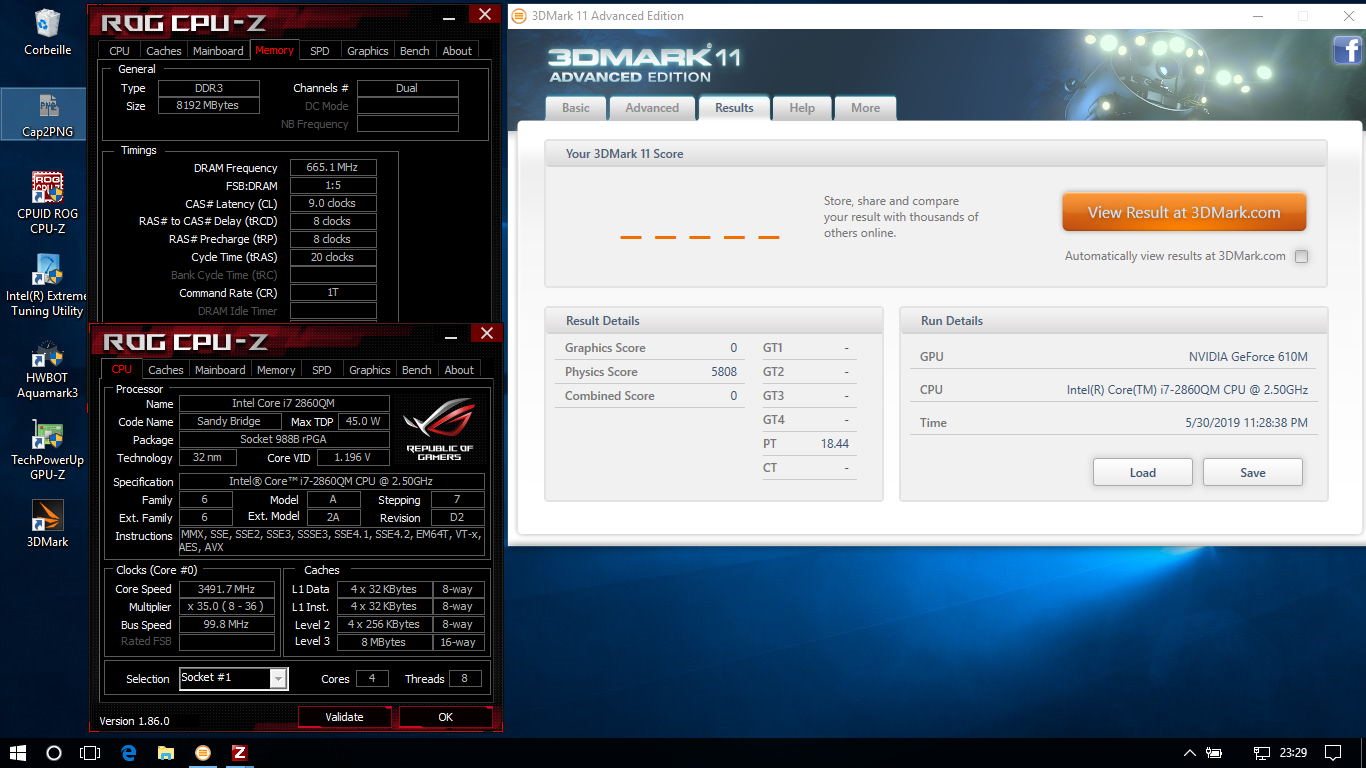
Task: Select Bench tab in lower CPU-Z window
Action: point(417,370)
